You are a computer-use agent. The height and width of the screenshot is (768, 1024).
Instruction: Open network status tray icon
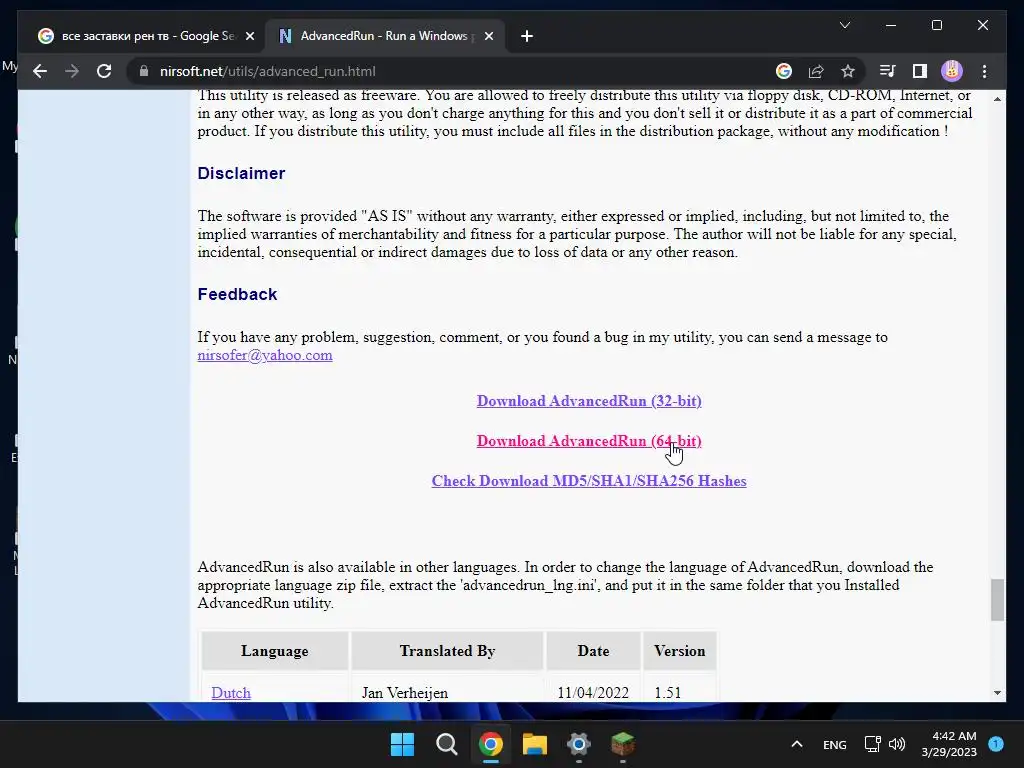872,744
